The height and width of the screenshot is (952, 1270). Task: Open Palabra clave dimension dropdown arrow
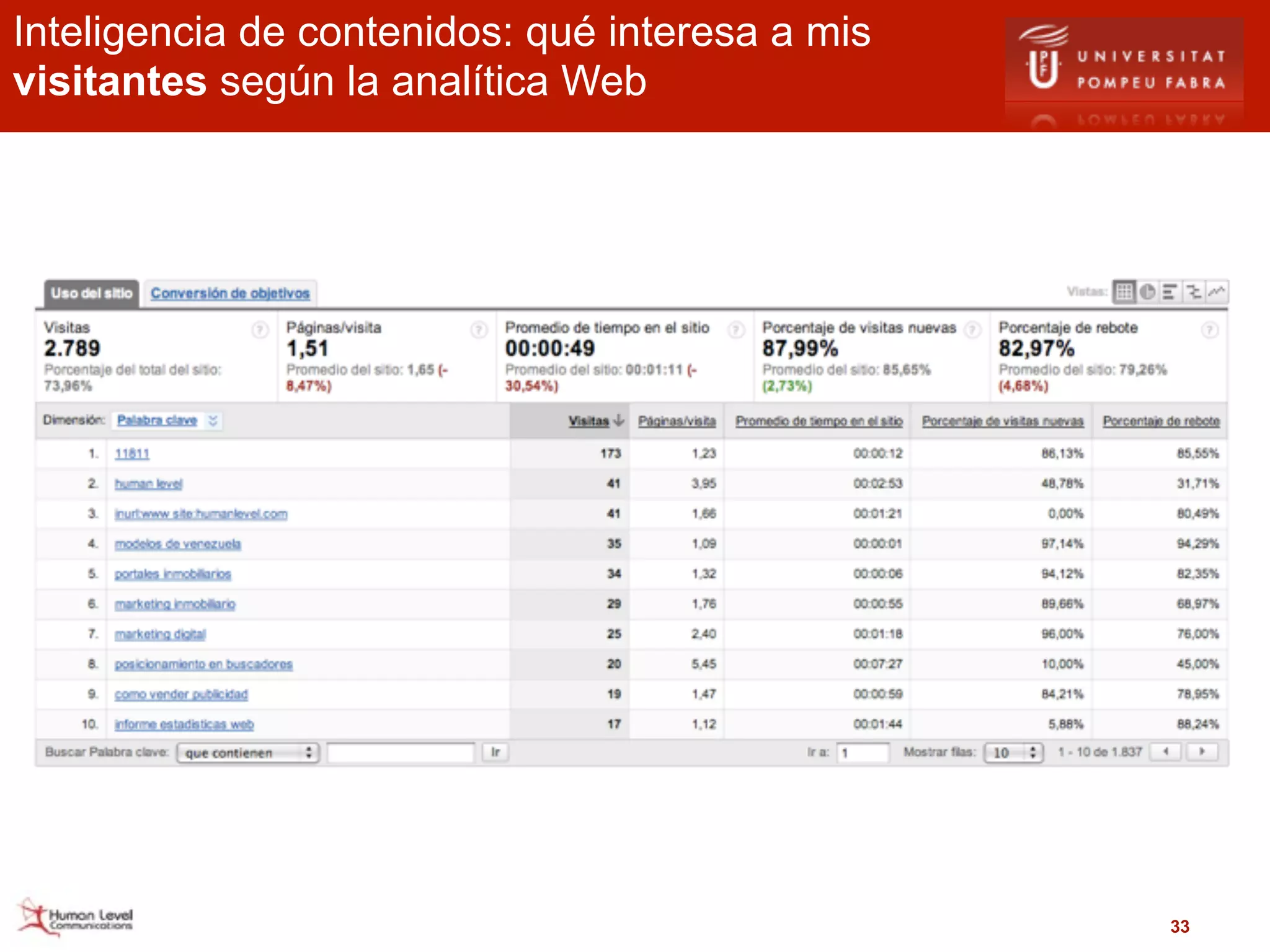[213, 421]
